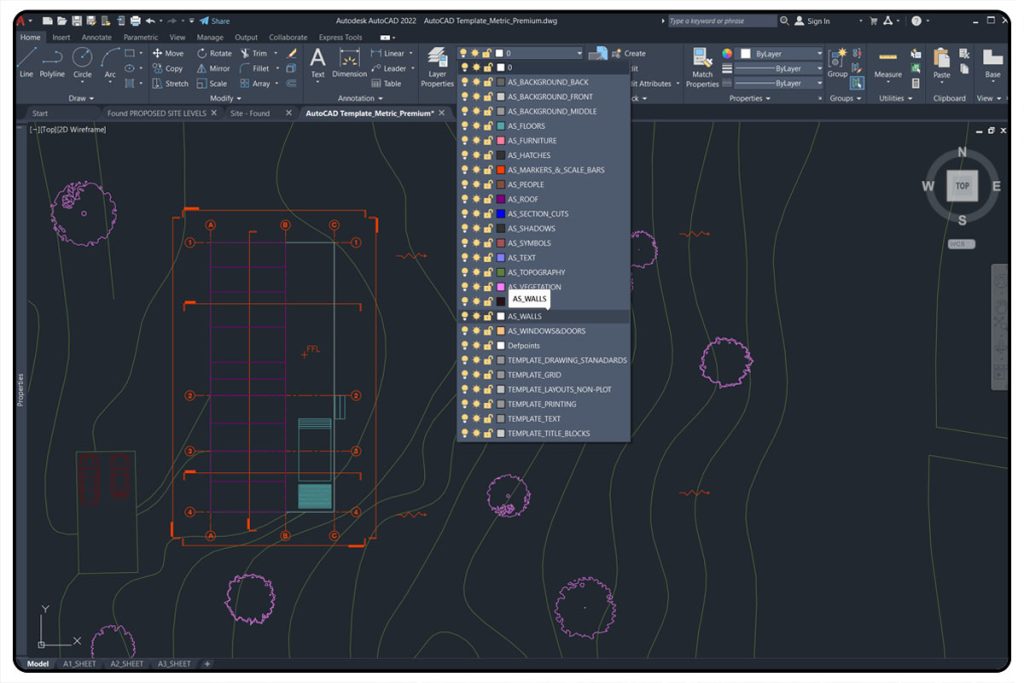This screenshot has height=683, width=1024.
Task: Insert a Table annotation
Action: [386, 84]
